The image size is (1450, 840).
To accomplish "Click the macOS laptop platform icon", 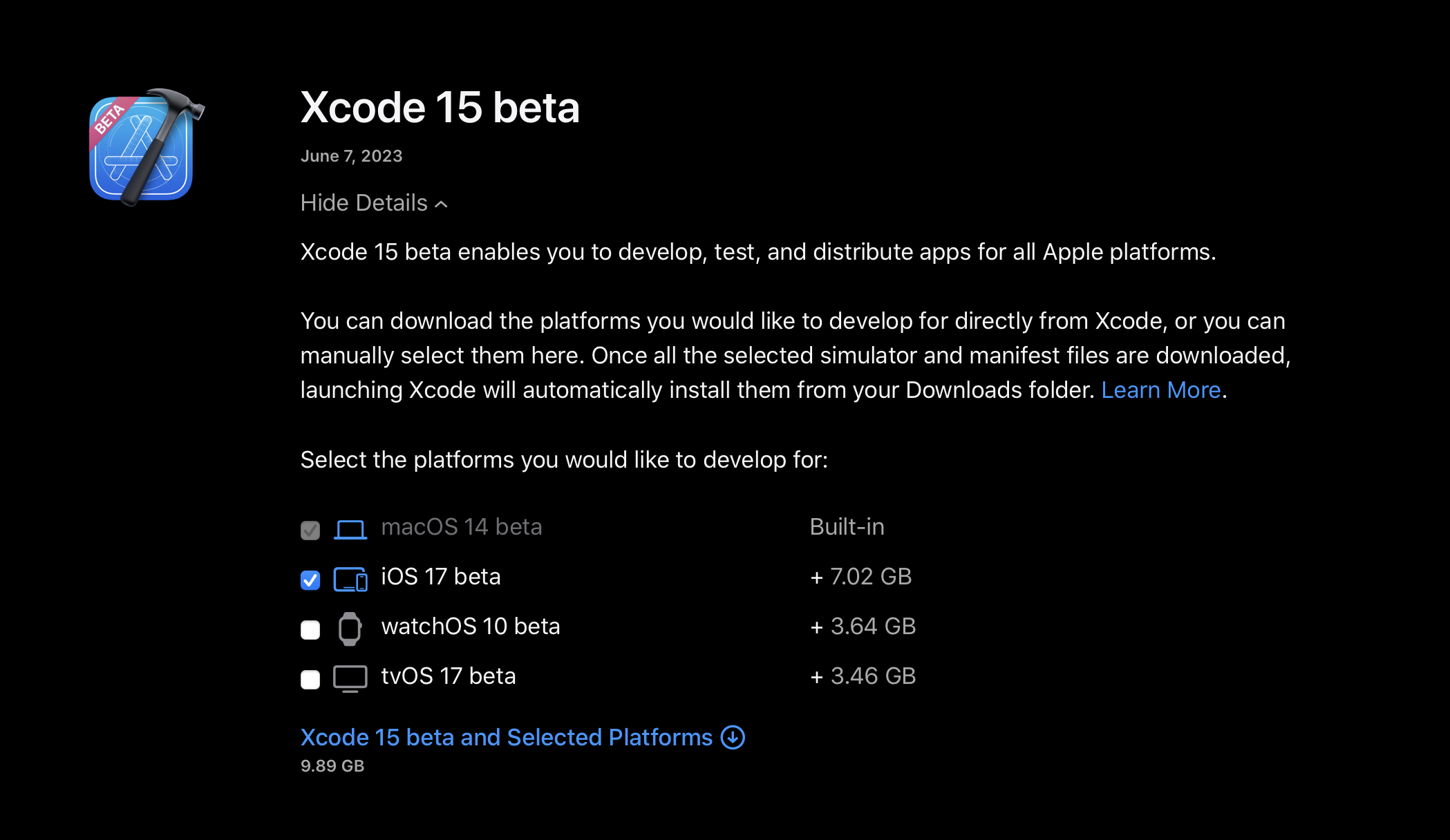I will click(350, 529).
